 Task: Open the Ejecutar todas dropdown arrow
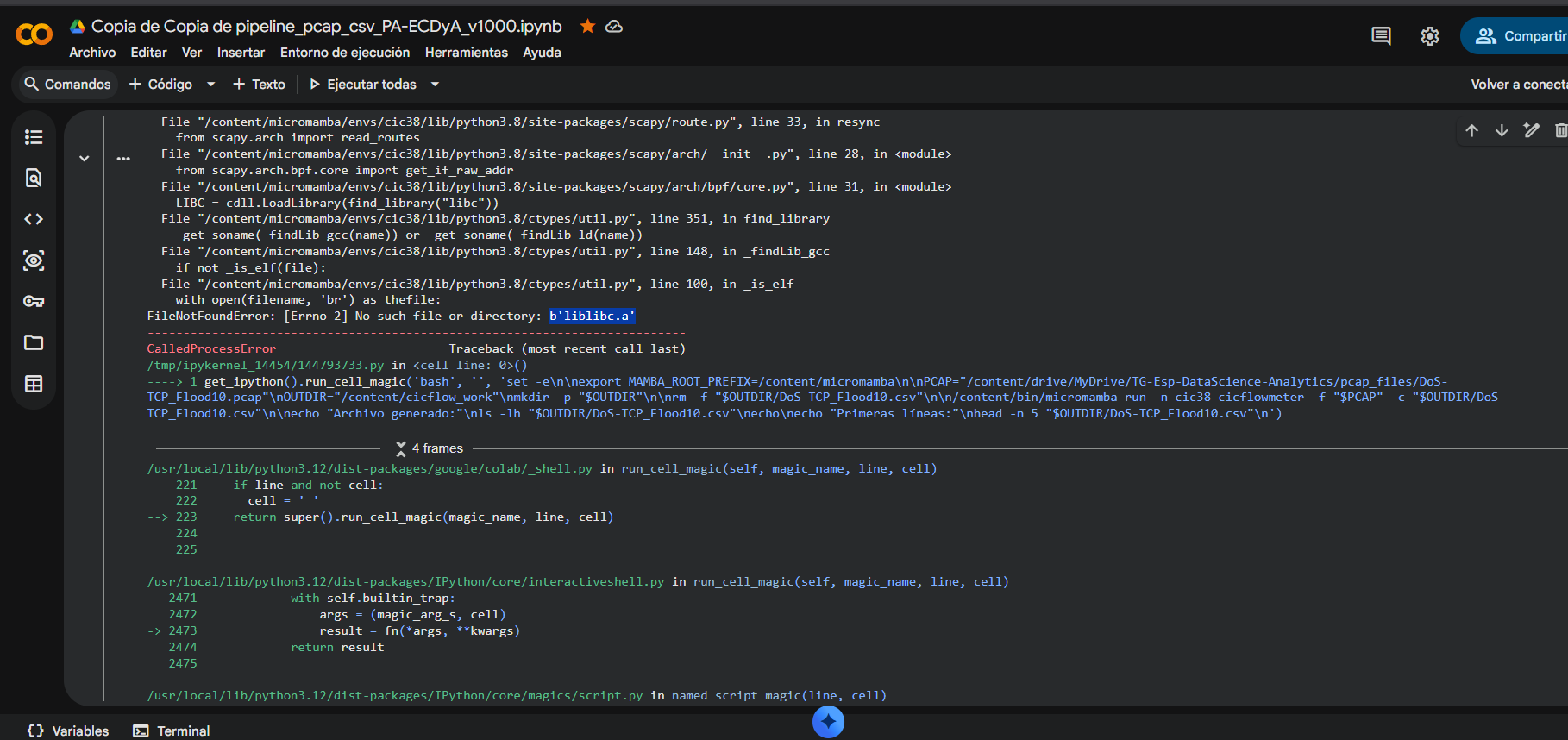coord(435,85)
